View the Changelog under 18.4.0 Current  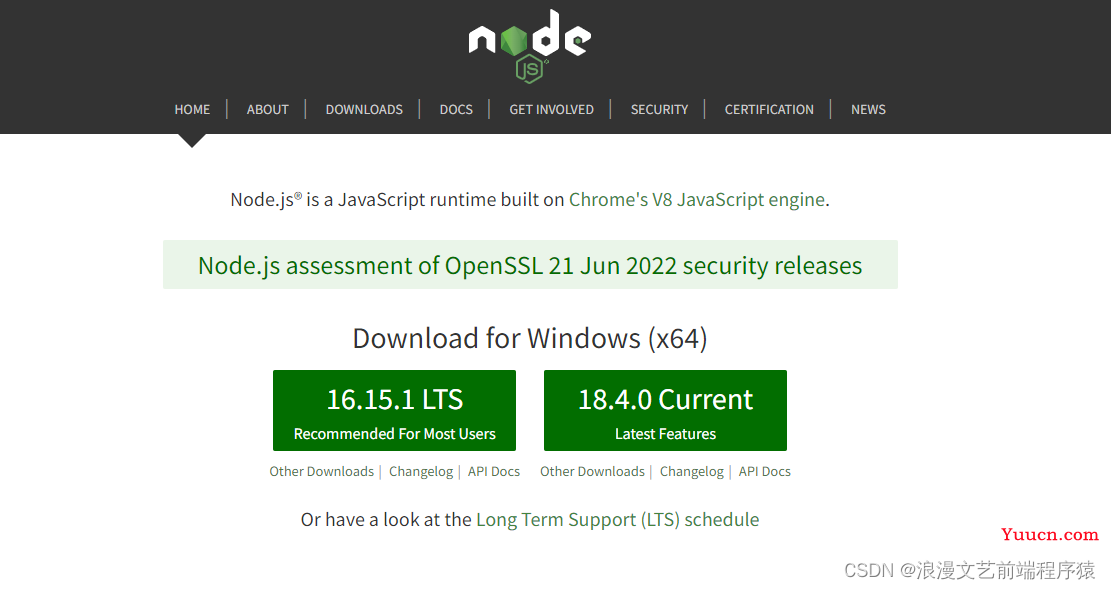coord(692,472)
